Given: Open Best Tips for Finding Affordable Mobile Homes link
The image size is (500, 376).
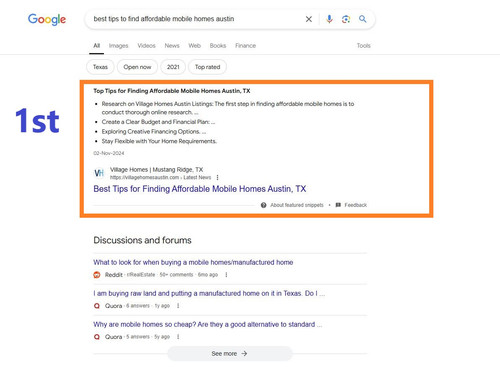Looking at the screenshot, I should coord(200,189).
